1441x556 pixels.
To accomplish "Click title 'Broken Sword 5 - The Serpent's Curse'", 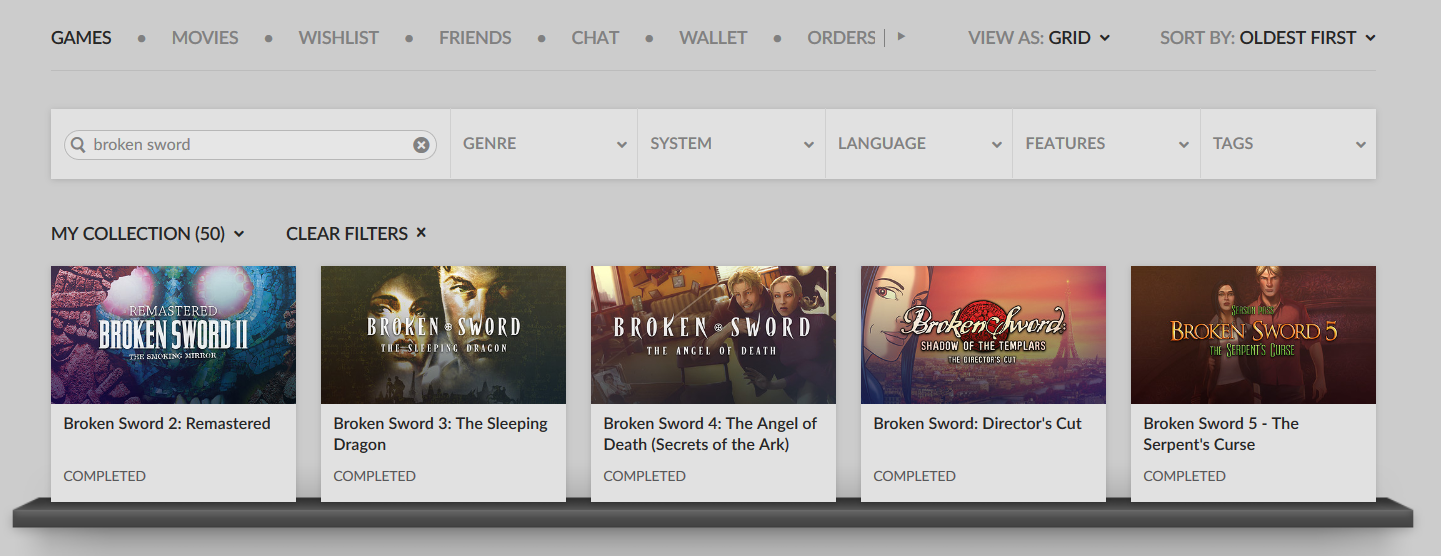I will (x=1221, y=434).
